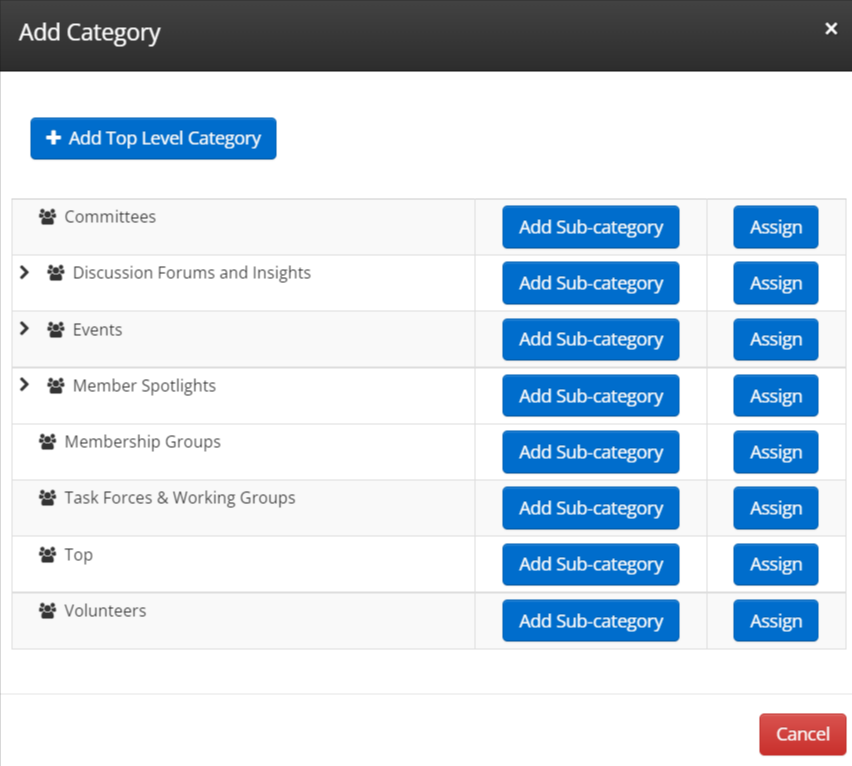The height and width of the screenshot is (766, 852).
Task: Assign the Task Forces & Working Groups category
Action: tap(775, 508)
